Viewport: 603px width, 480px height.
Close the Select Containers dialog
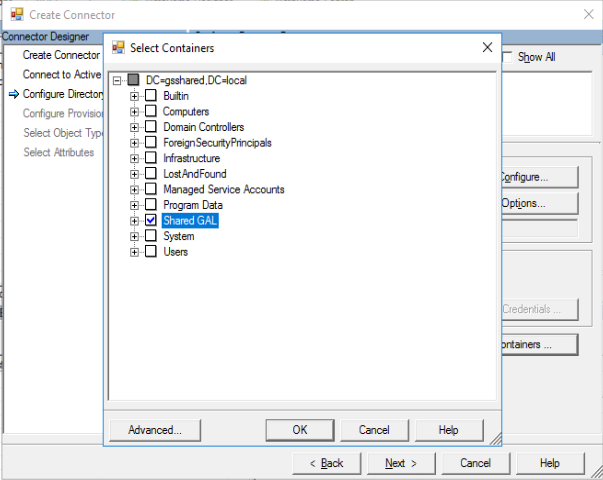click(486, 48)
